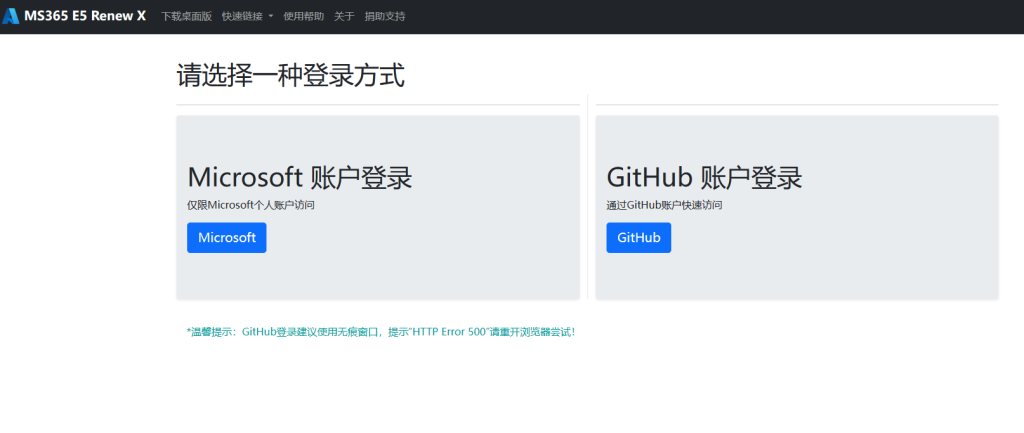Screen dimensions: 1024x433
Task: Go to the 关于 page
Action: [x=344, y=16]
